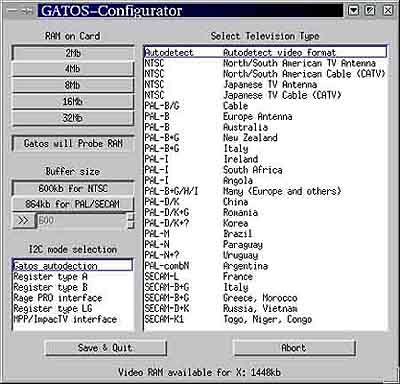The width and height of the screenshot is (400, 384).
Task: Select PAL-B Europe Antenna
Action: [x=266, y=116]
